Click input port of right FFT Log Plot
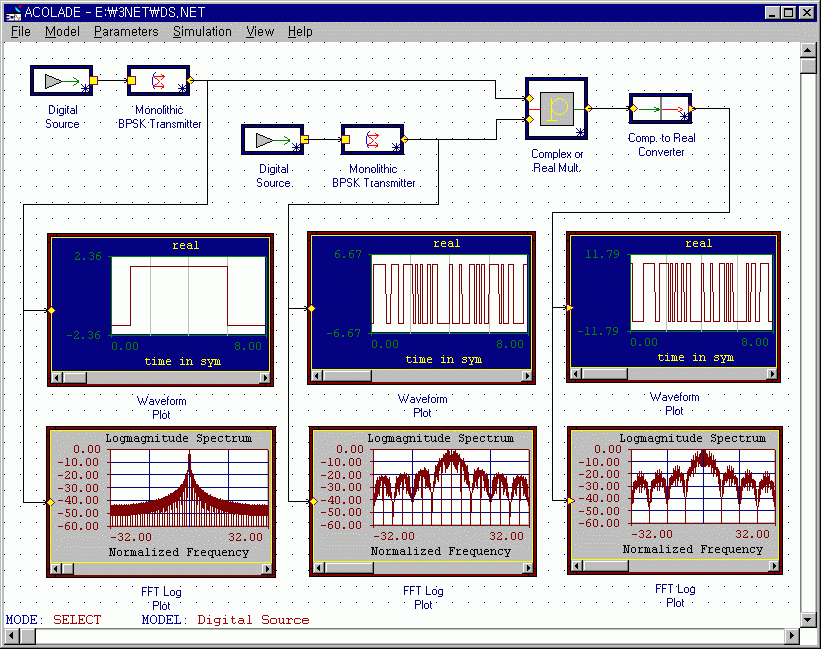The image size is (821, 649). pyautogui.click(x=571, y=501)
